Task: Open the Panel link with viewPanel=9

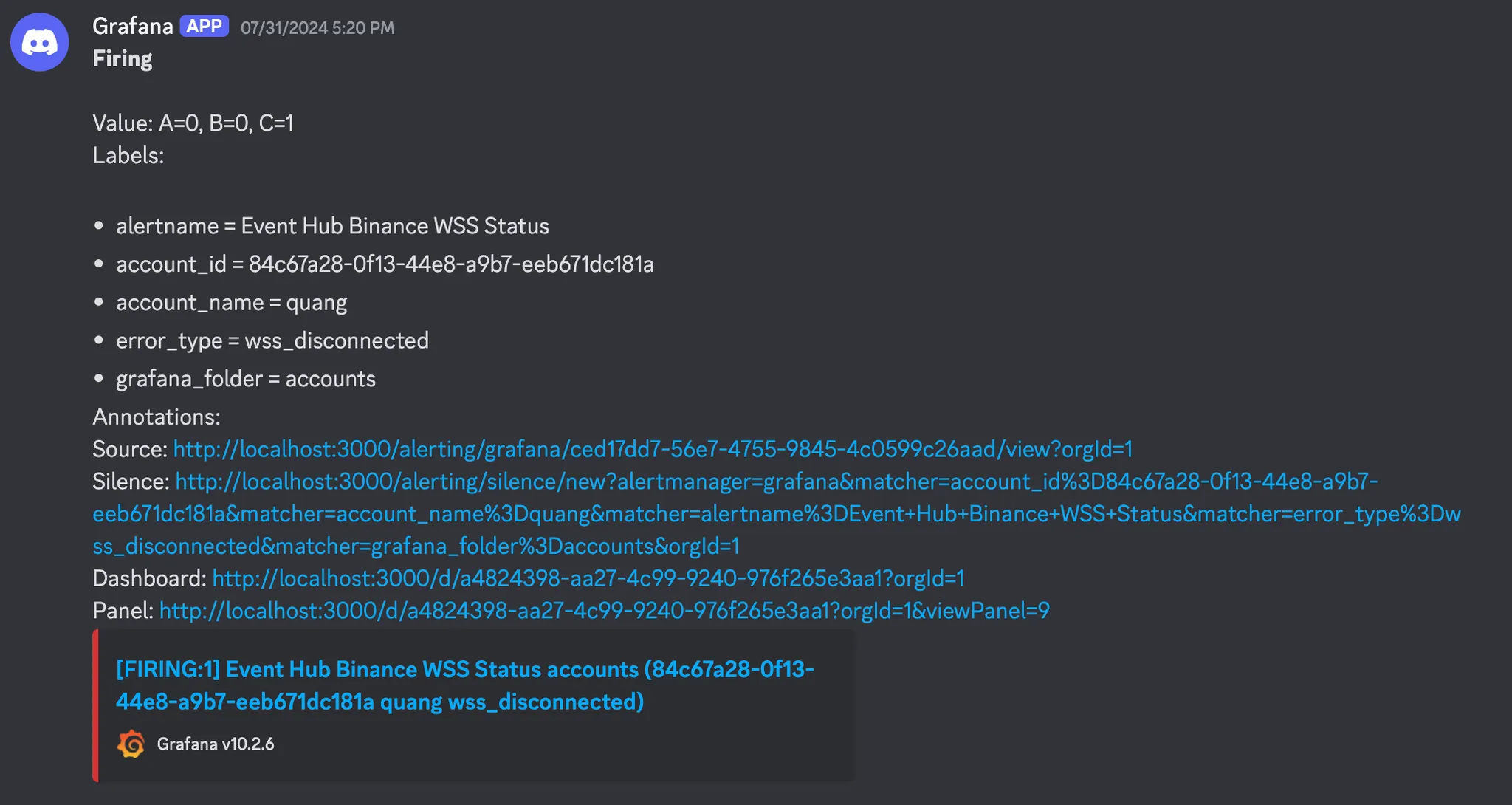Action: 605,611
